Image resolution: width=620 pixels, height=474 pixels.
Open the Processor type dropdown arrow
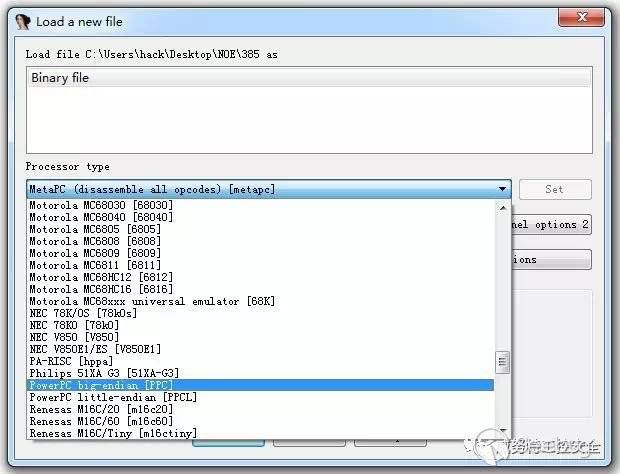502,189
